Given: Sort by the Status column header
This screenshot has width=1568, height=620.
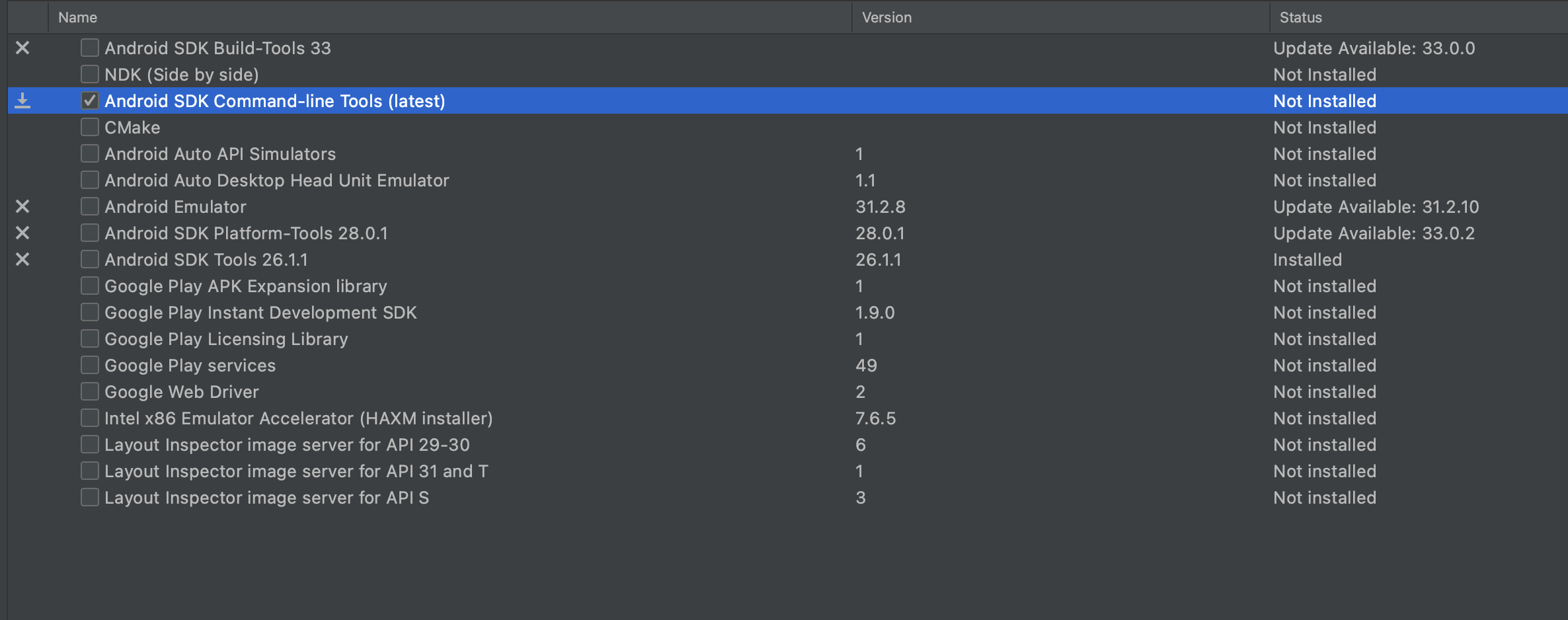Looking at the screenshot, I should click(1419, 17).
